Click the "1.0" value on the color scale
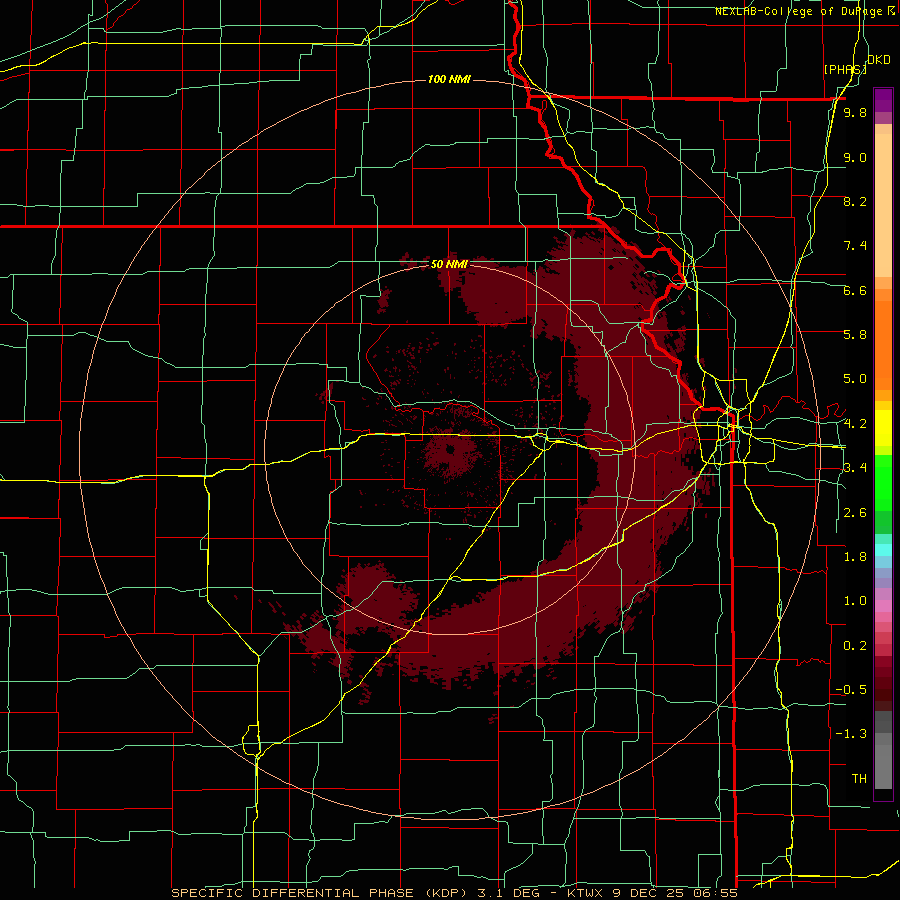 click(x=855, y=601)
